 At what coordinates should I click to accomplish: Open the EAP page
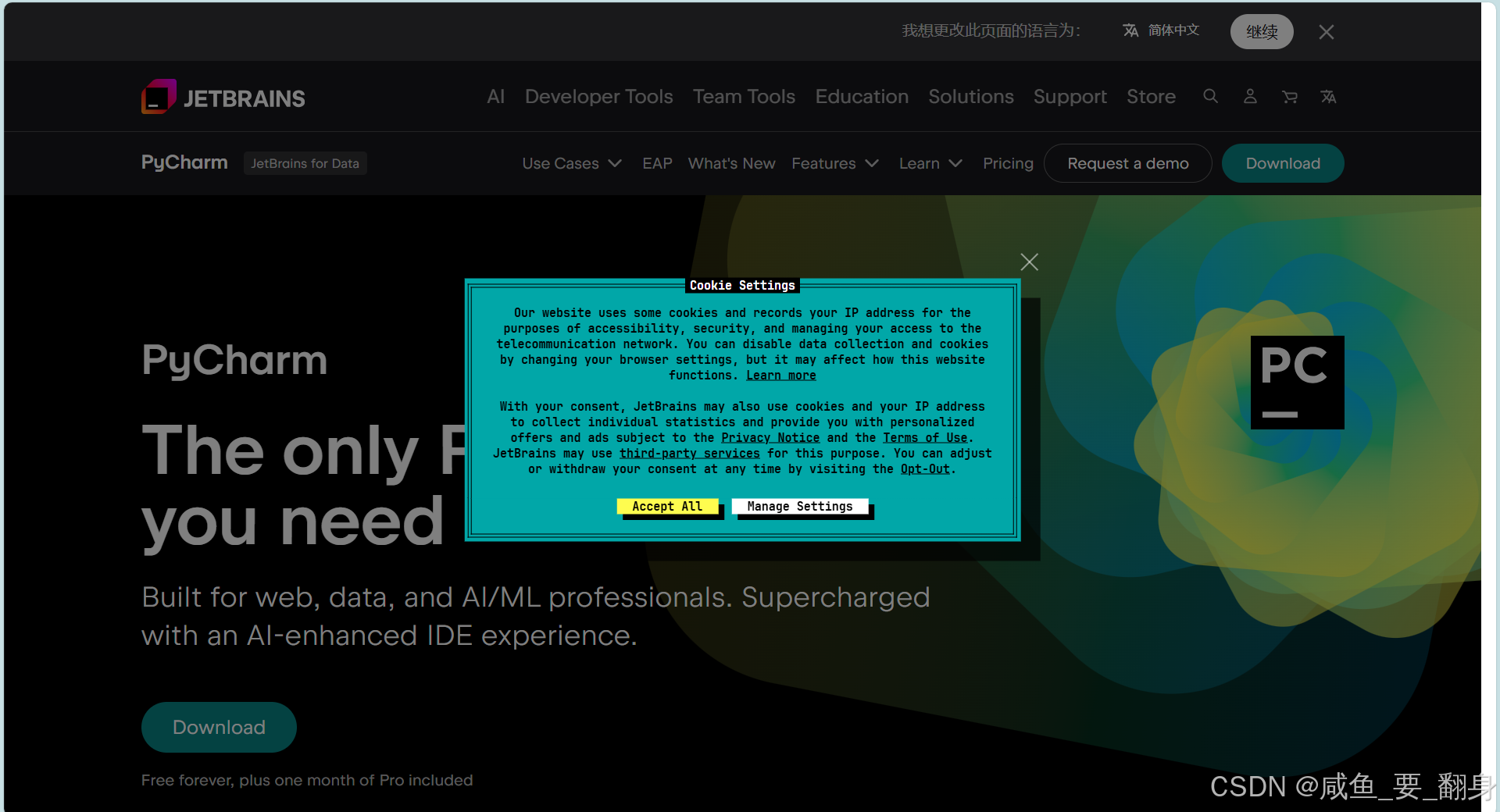(x=657, y=163)
